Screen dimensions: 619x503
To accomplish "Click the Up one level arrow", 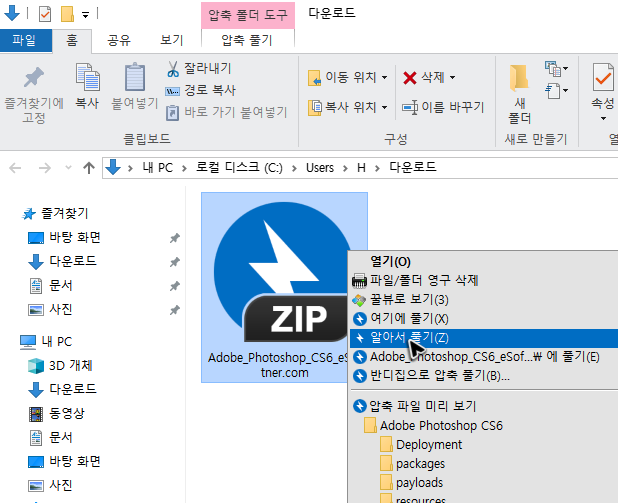I will pyautogui.click(x=89, y=168).
